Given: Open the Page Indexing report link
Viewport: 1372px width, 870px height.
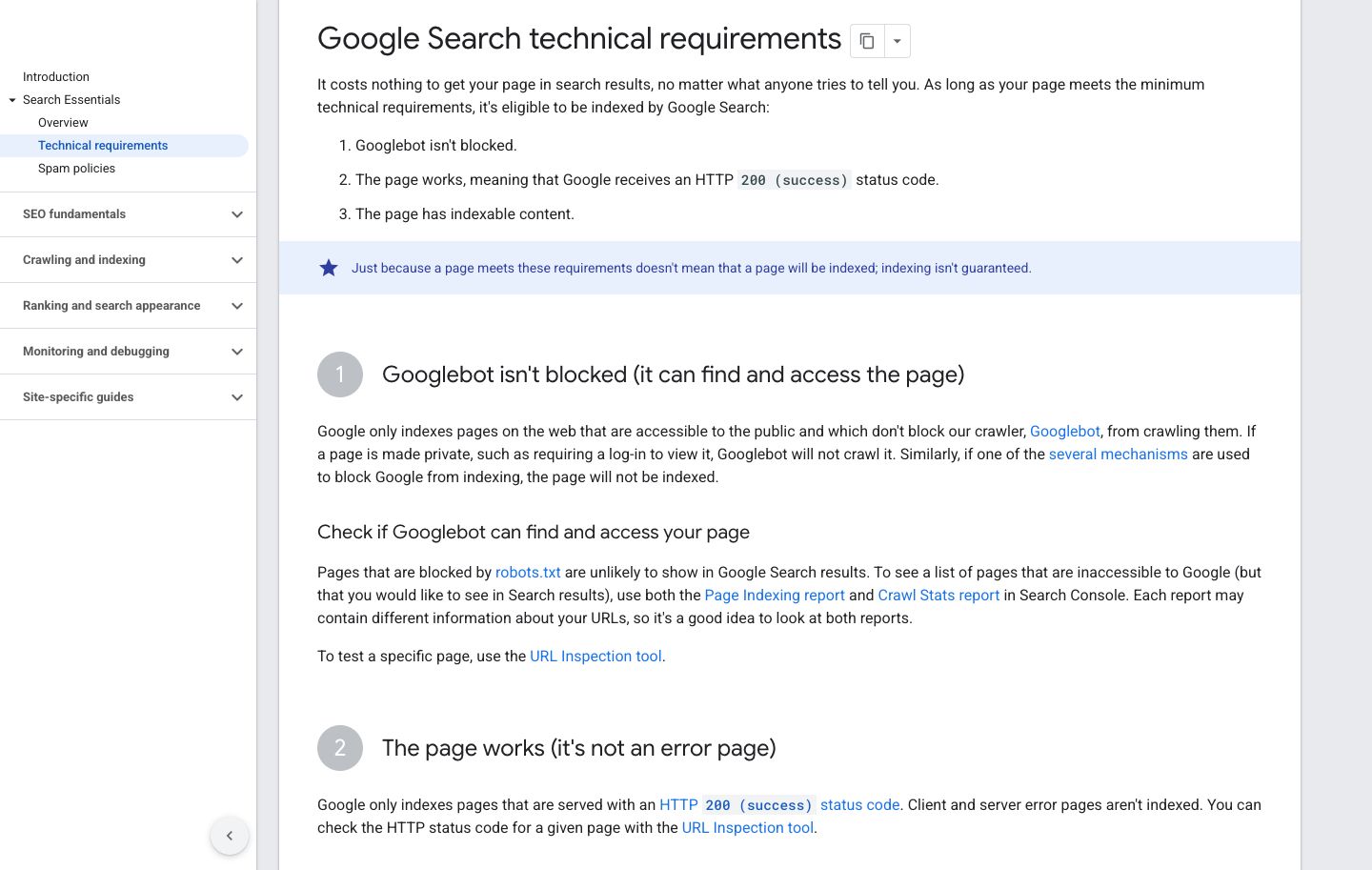Looking at the screenshot, I should click(x=775, y=596).
